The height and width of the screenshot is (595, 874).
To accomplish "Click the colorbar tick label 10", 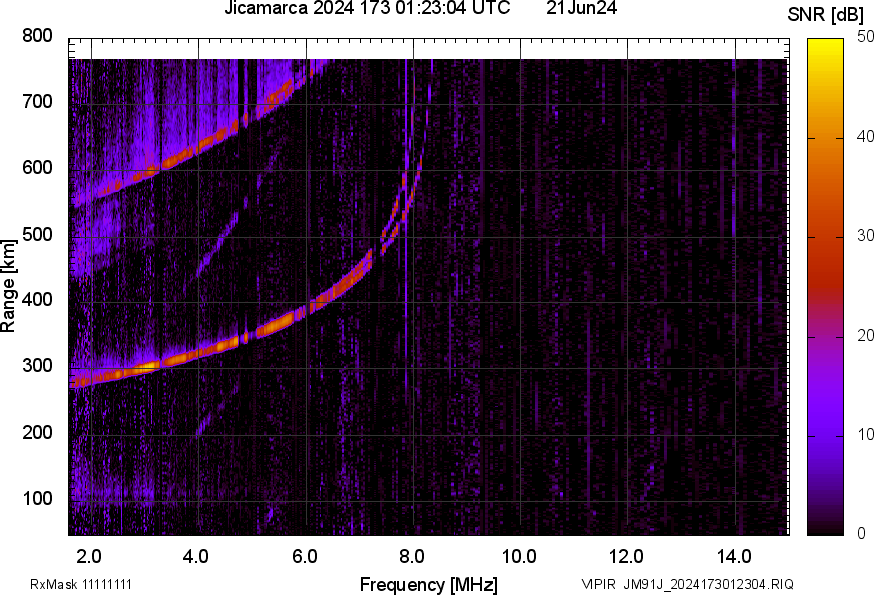I will [866, 434].
